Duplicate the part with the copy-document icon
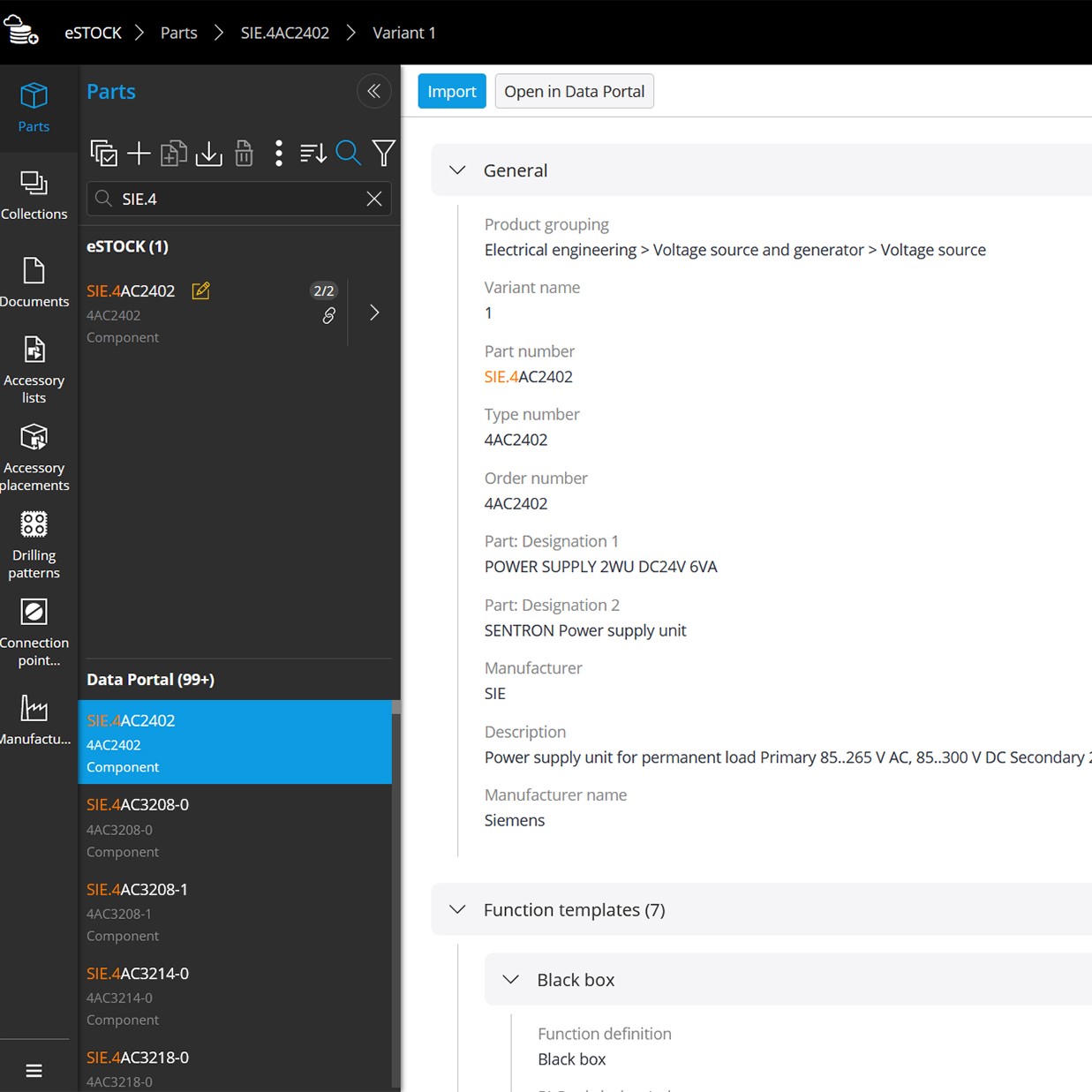1092x1092 pixels. pyautogui.click(x=173, y=153)
